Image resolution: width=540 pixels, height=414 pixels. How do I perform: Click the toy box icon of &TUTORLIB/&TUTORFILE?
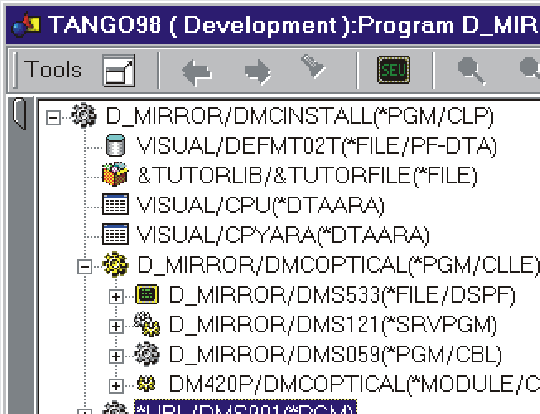[x=115, y=174]
